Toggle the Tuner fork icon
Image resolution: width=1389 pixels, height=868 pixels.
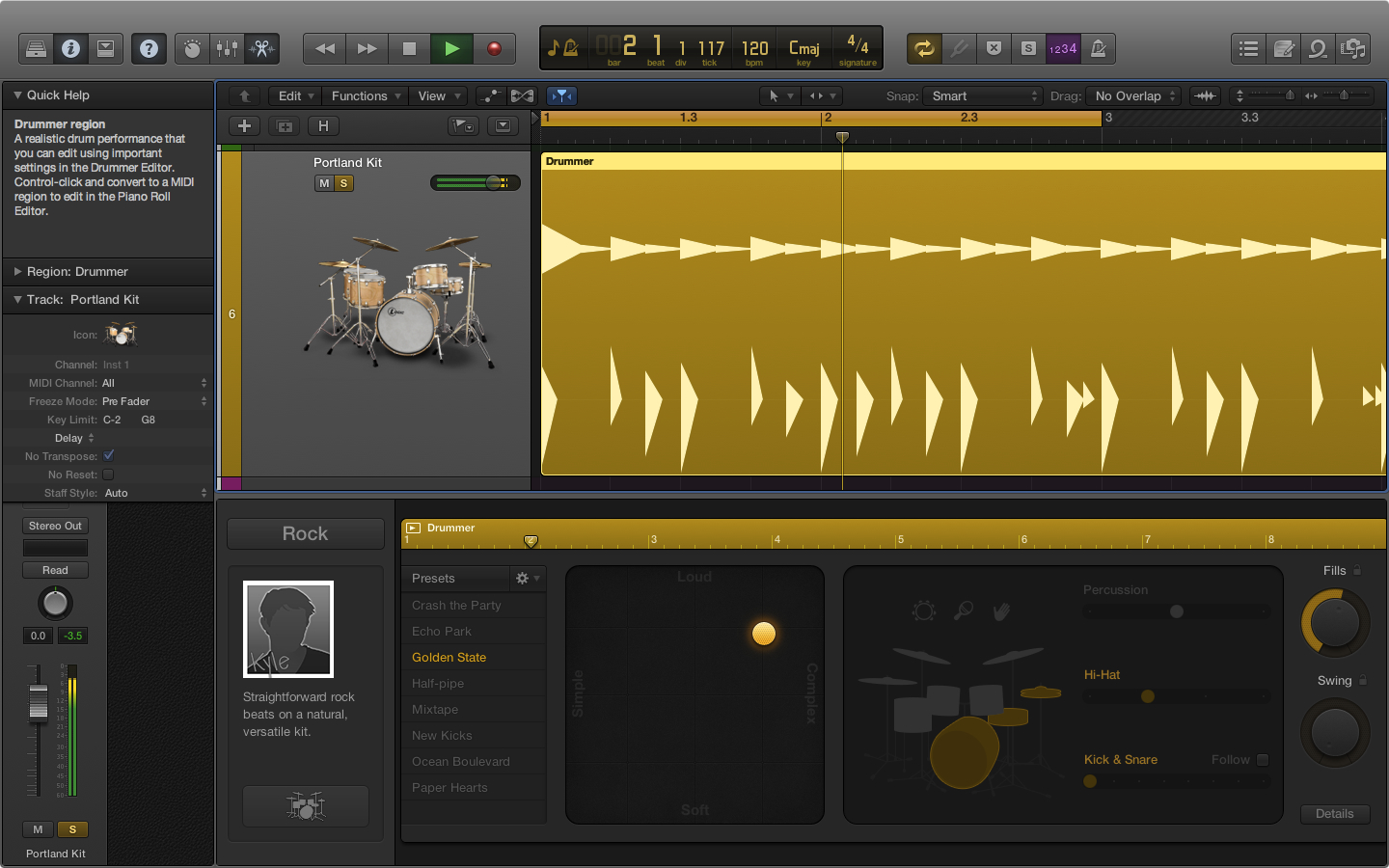pyautogui.click(x=959, y=48)
